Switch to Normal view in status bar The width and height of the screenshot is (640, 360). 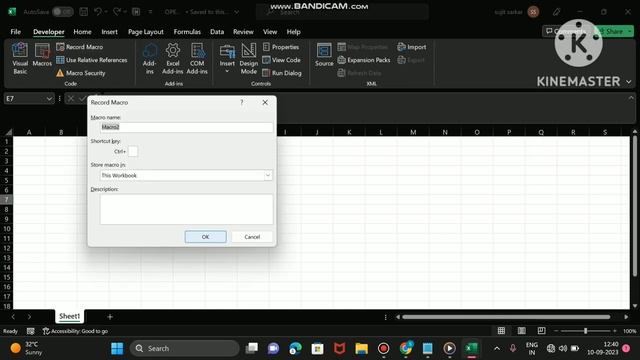tap(501, 331)
